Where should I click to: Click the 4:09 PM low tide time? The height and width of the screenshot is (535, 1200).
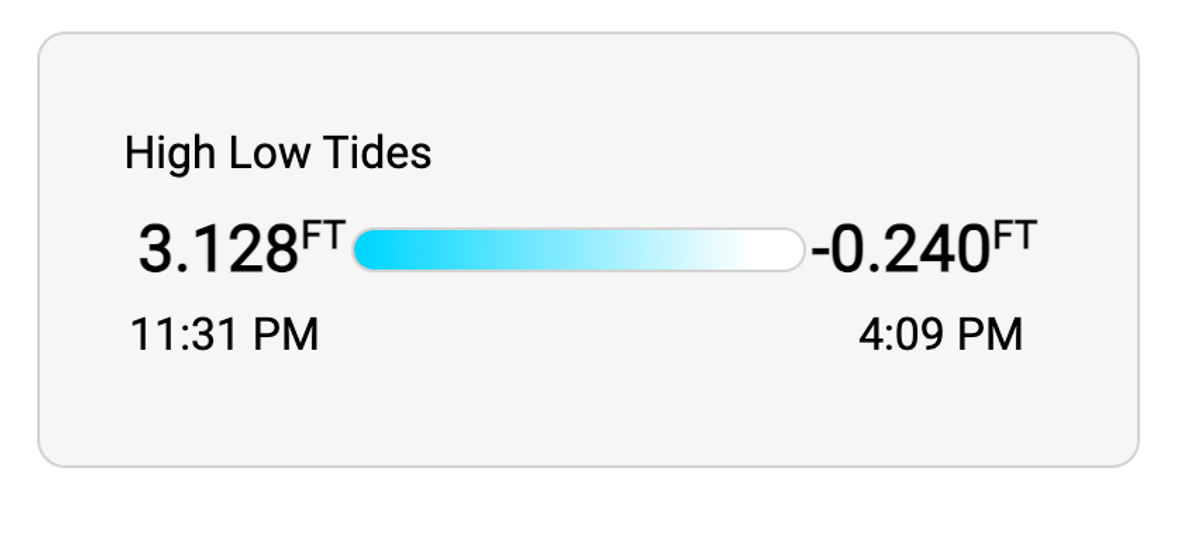[x=940, y=335]
